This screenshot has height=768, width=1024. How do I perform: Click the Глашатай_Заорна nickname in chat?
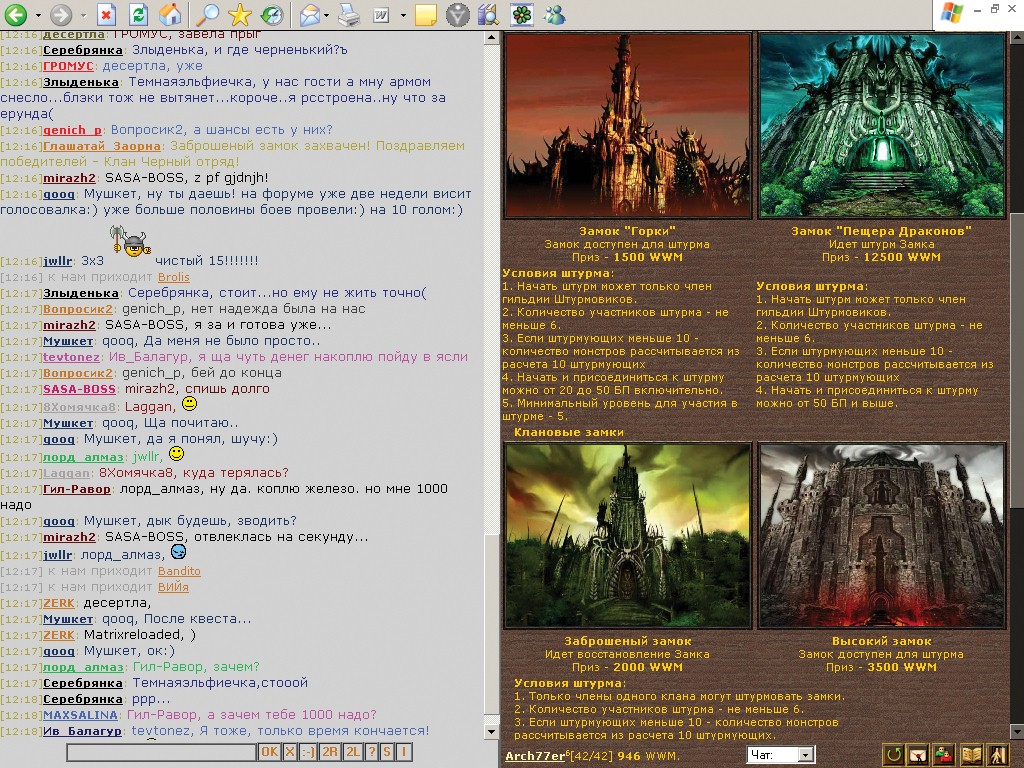(x=102, y=146)
